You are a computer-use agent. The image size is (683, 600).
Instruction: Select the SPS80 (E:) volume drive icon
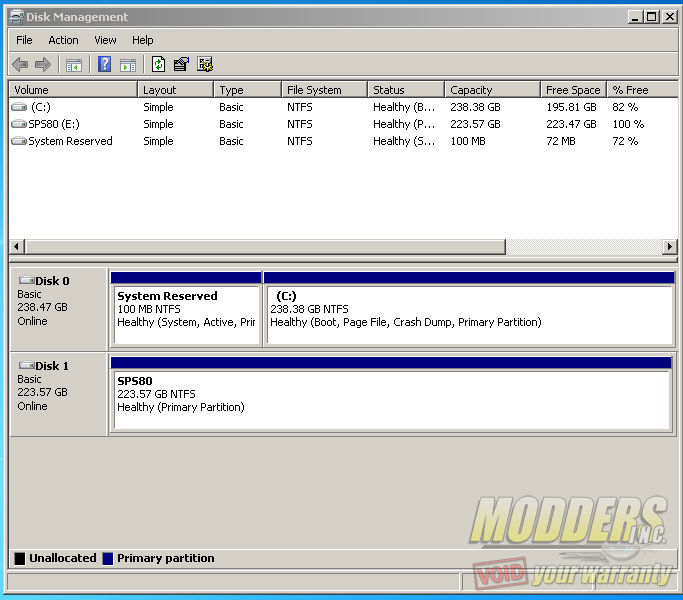[19, 124]
